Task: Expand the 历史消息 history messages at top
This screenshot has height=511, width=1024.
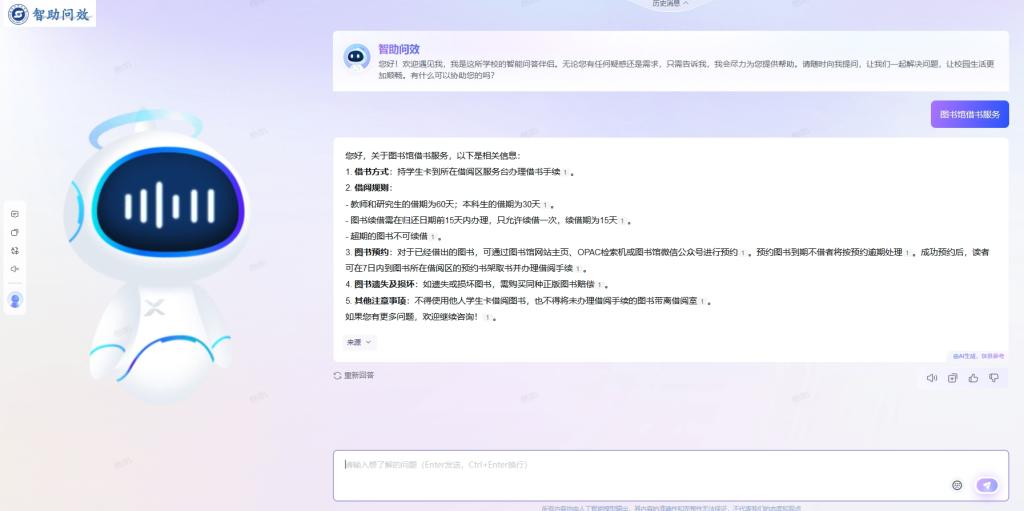Action: tap(671, 4)
